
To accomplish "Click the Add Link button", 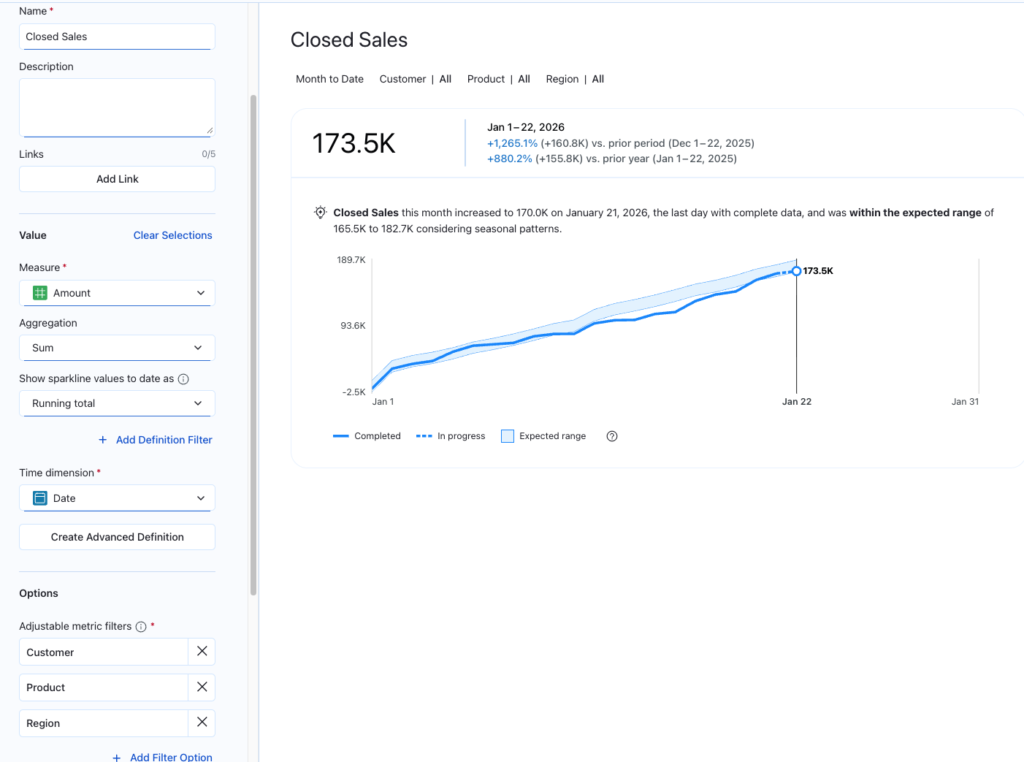I will 117,179.
